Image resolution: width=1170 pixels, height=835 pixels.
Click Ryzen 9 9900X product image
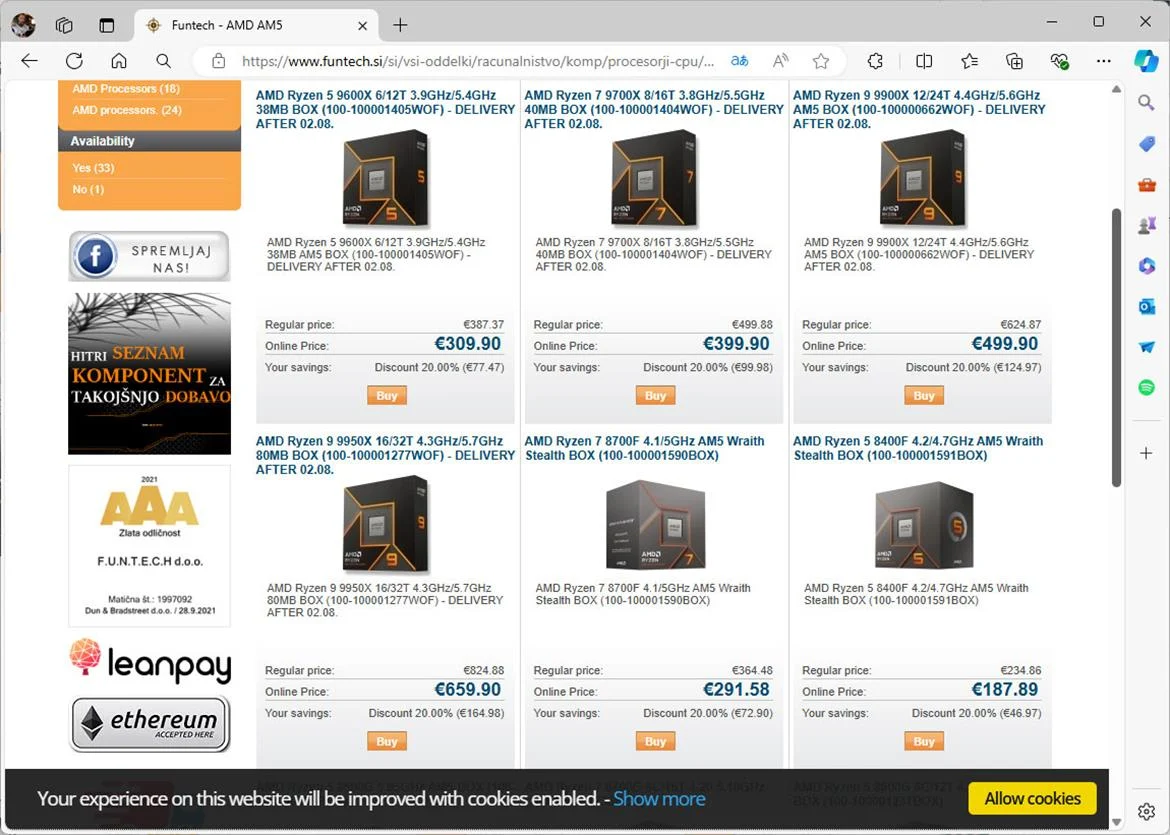click(x=922, y=179)
